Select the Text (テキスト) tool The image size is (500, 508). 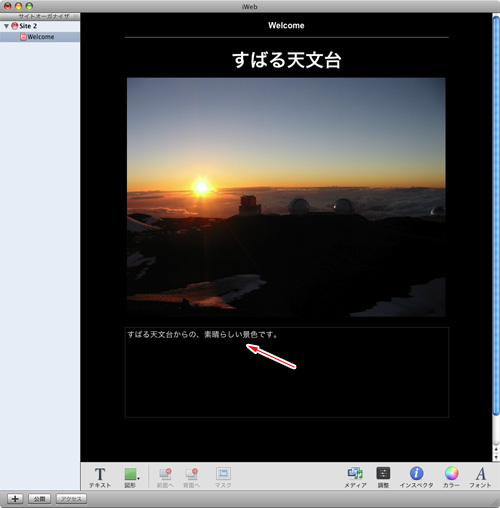coord(100,477)
